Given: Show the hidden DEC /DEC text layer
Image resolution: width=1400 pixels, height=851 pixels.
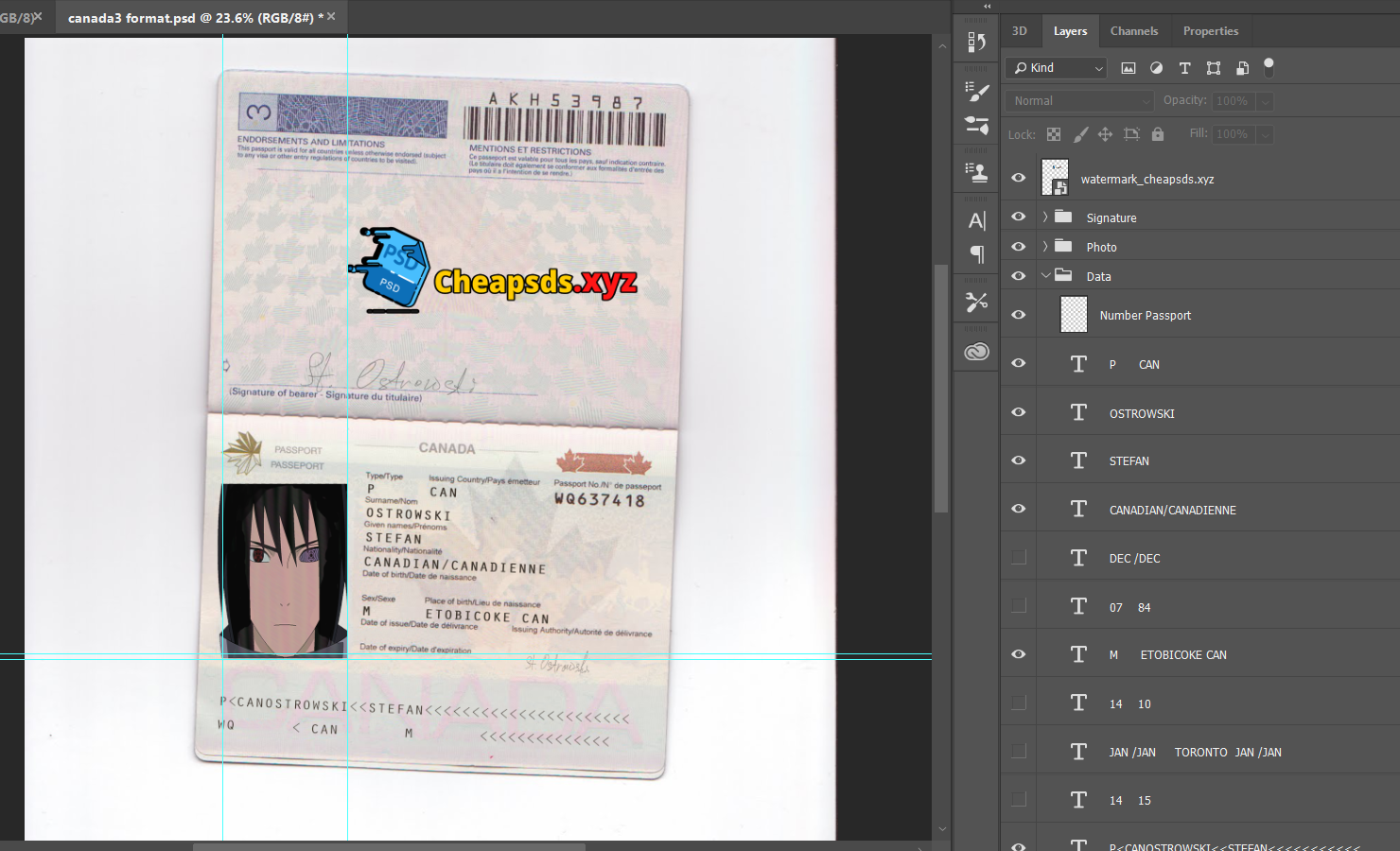Looking at the screenshot, I should coord(1019,558).
